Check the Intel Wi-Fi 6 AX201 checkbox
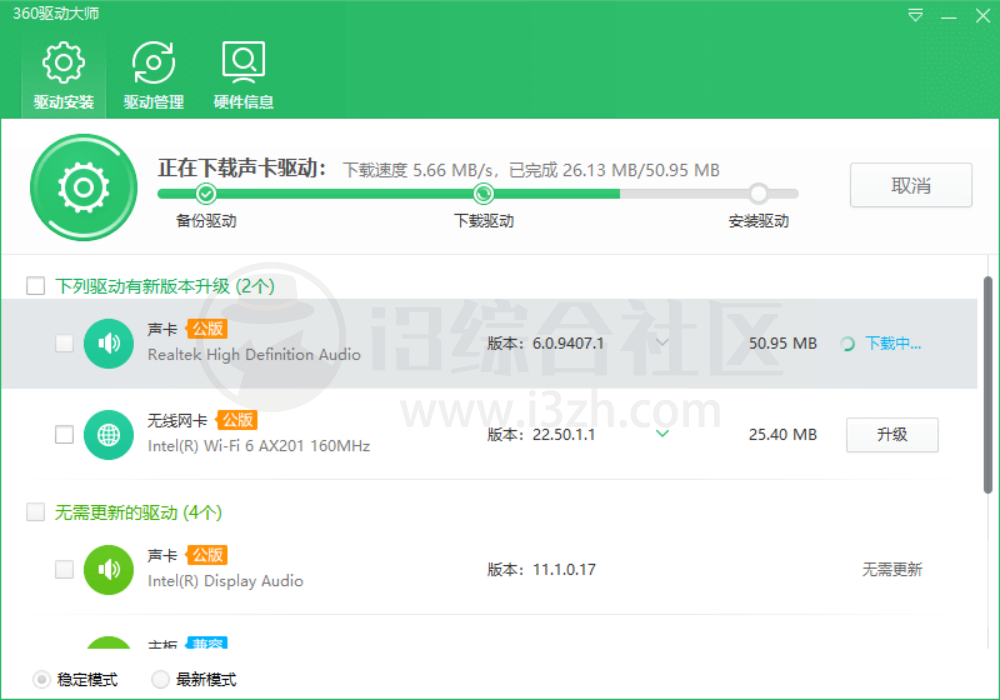 pos(64,435)
